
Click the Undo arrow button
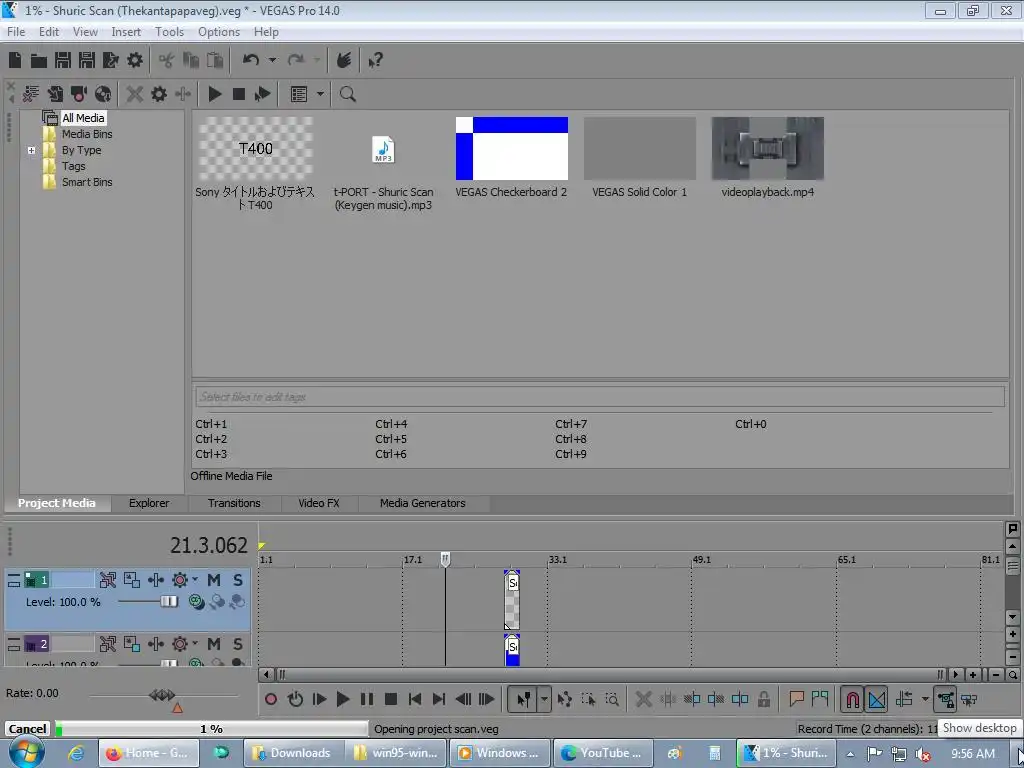point(251,60)
